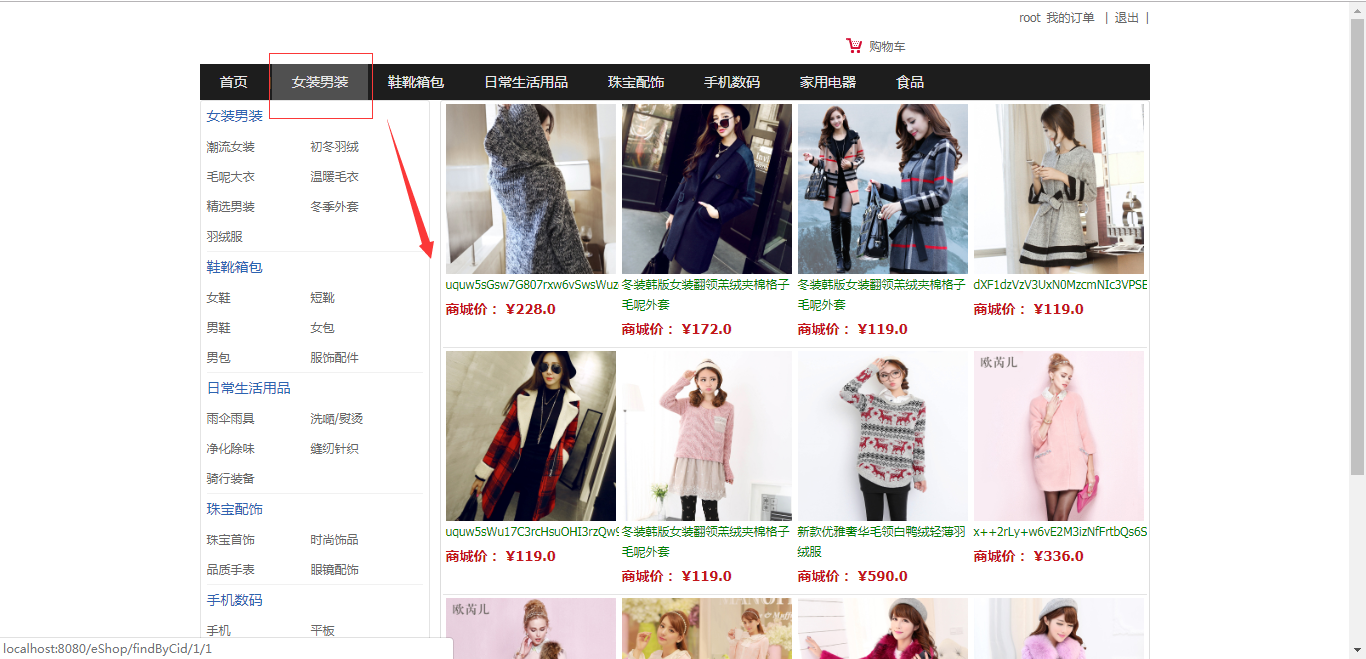
Task: Open the red plaid coat product image
Action: click(531, 436)
